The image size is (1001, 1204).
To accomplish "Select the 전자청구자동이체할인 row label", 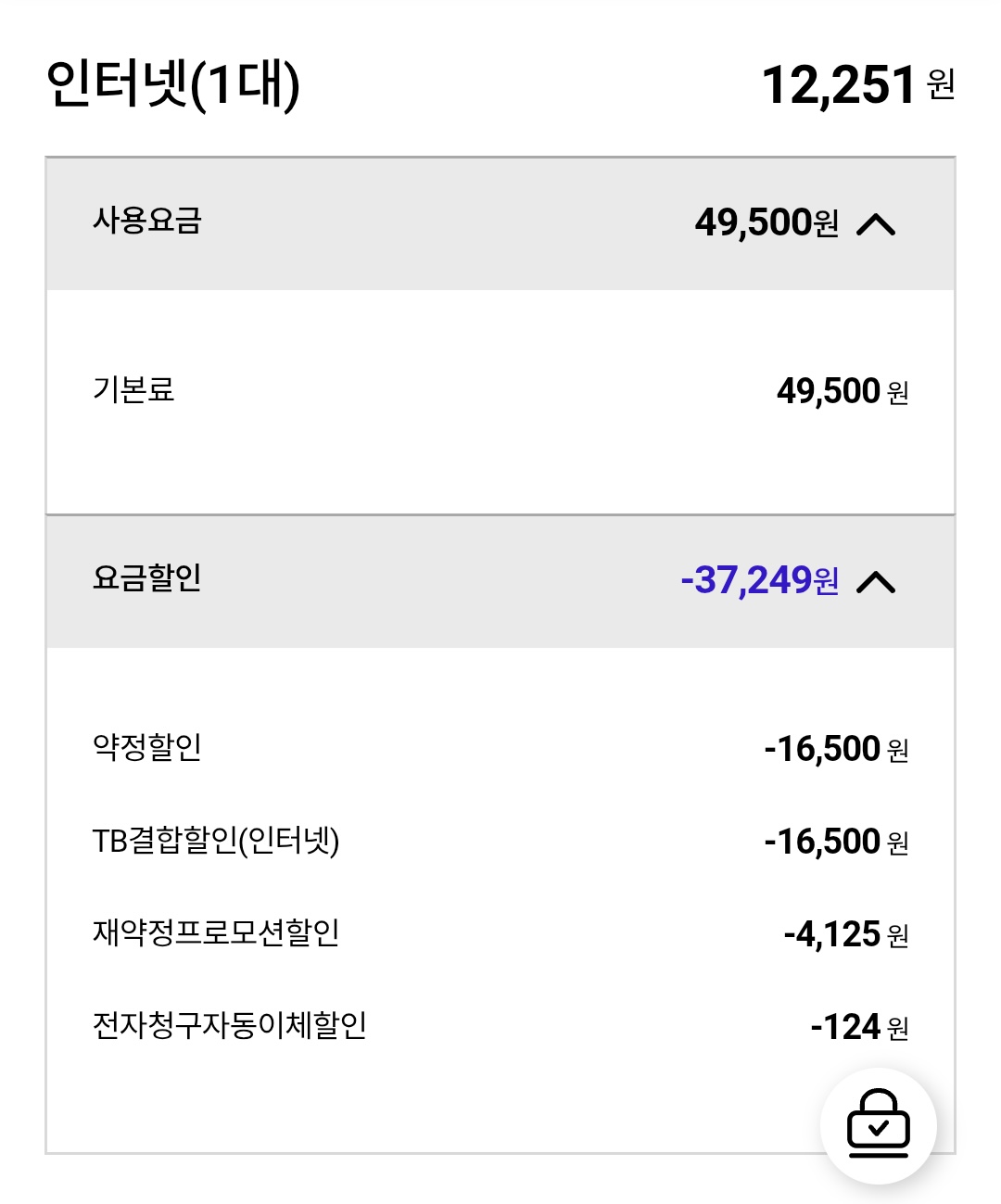I will click(229, 1025).
